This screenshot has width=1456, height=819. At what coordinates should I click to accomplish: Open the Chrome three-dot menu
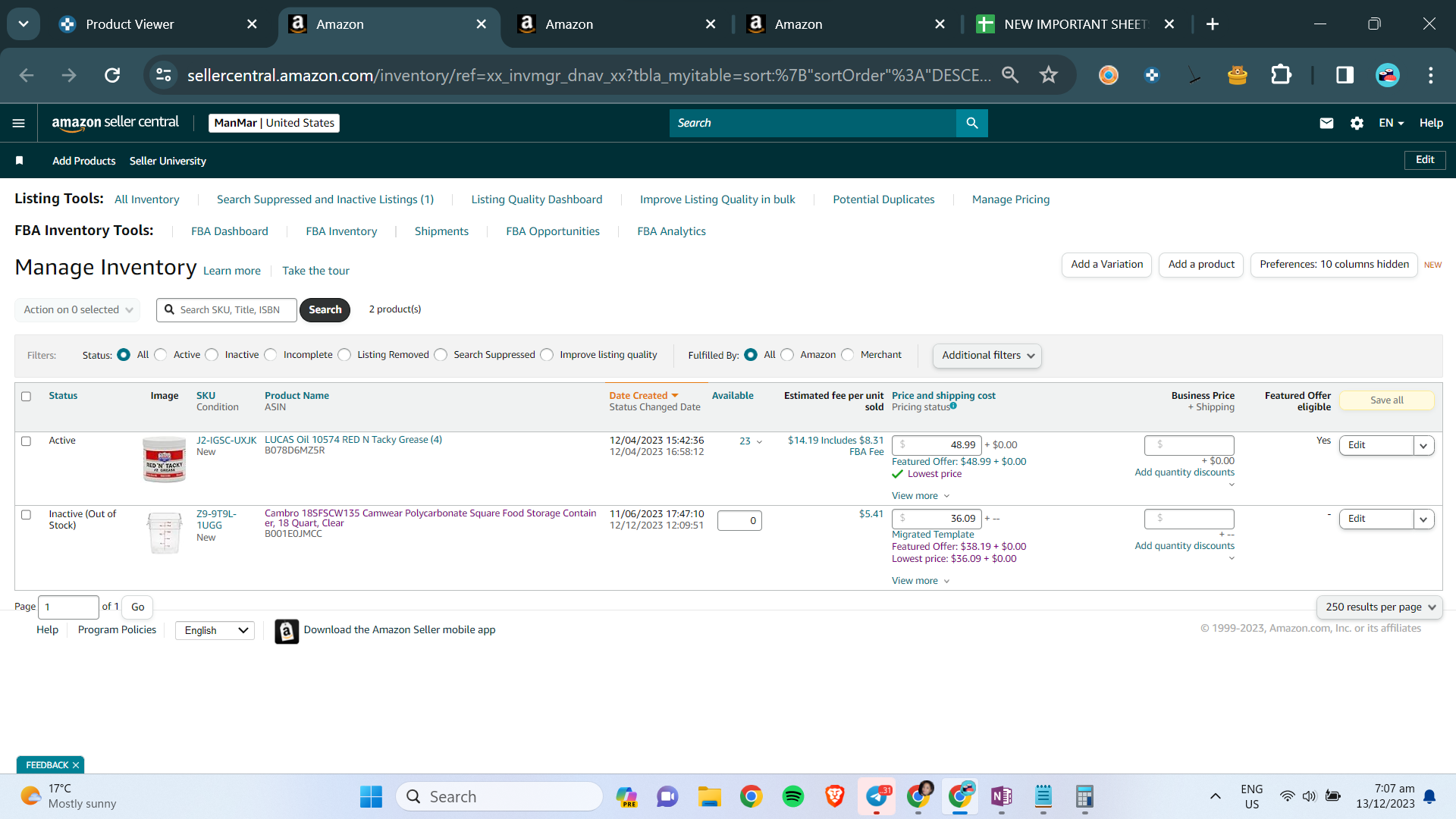pyautogui.click(x=1430, y=75)
